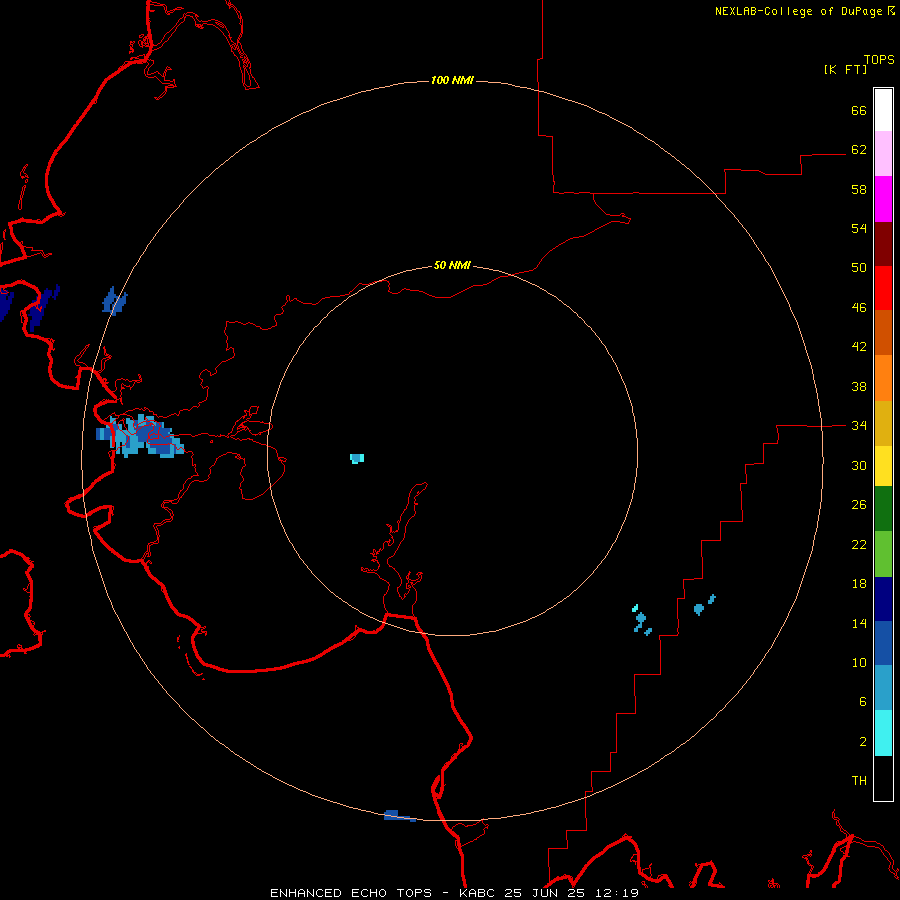Screen dimensions: 900x900
Task: Click the legend value "2"
Action: [863, 742]
